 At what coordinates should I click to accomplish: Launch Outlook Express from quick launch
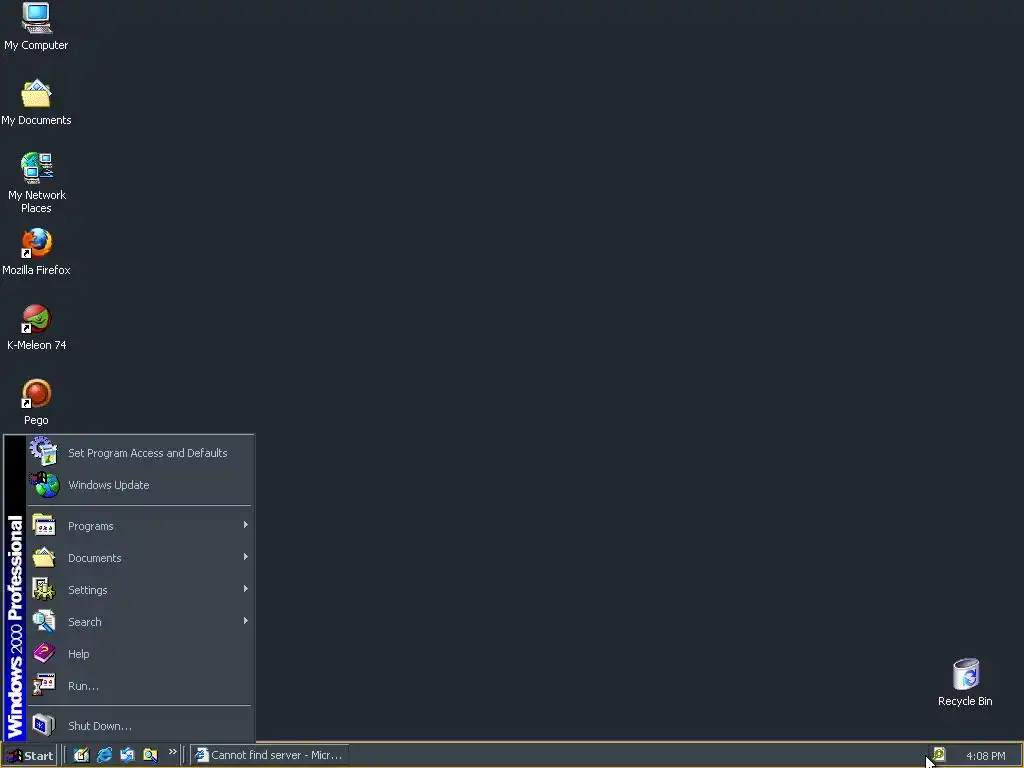(x=127, y=755)
